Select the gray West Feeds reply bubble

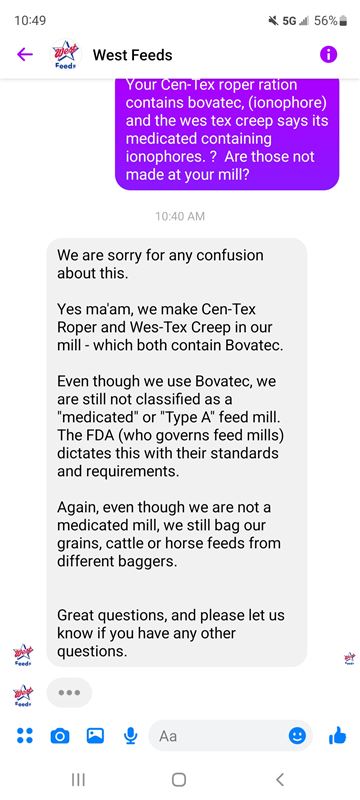click(177, 452)
